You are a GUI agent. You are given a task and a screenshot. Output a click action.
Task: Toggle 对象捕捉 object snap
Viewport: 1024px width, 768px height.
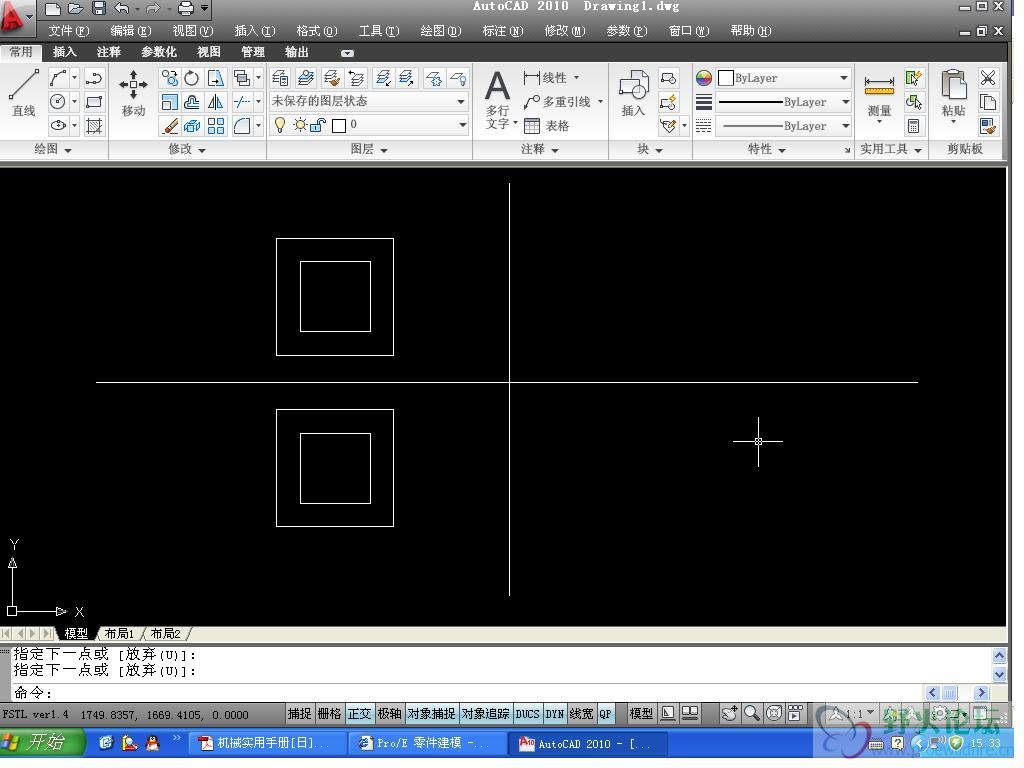pyautogui.click(x=431, y=714)
